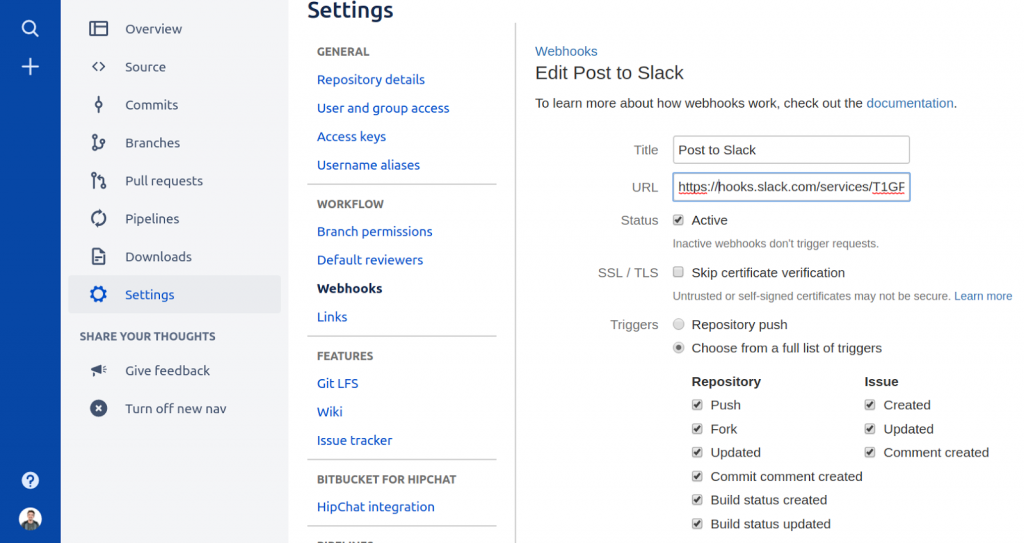Select Branches in the sidebar
1024x543 pixels.
click(x=153, y=142)
